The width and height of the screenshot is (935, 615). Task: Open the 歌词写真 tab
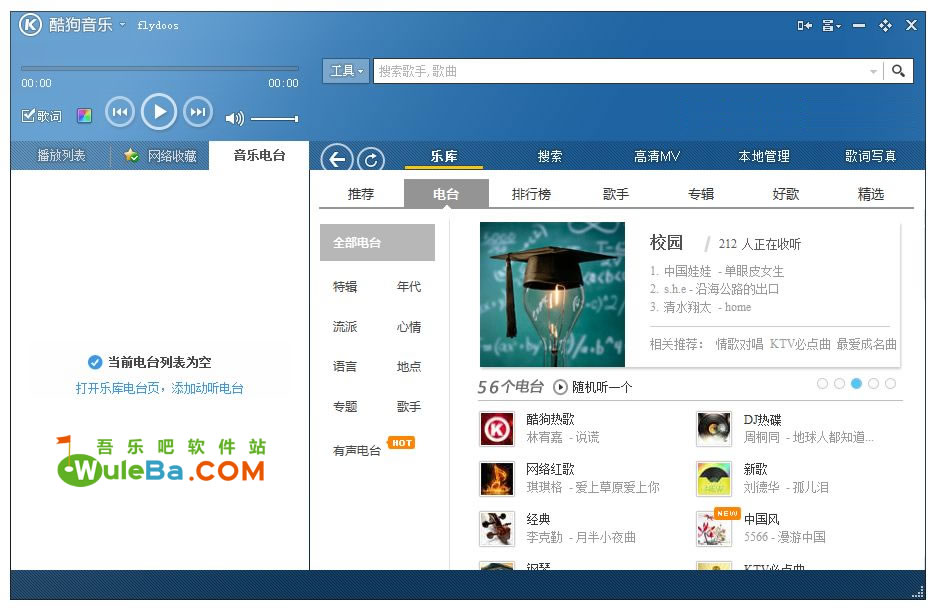coord(871,156)
